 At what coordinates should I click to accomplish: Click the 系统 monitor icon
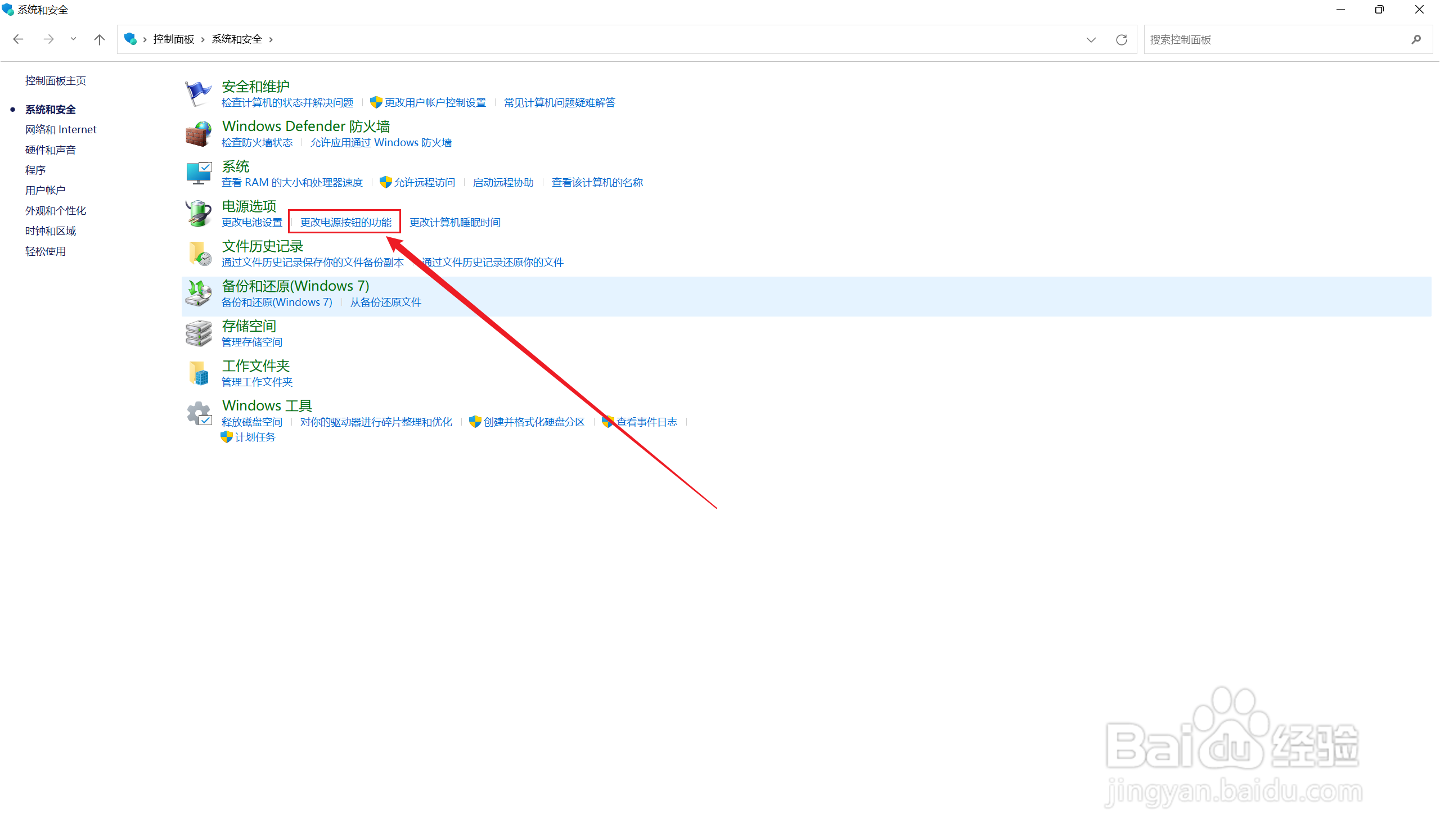click(x=199, y=173)
